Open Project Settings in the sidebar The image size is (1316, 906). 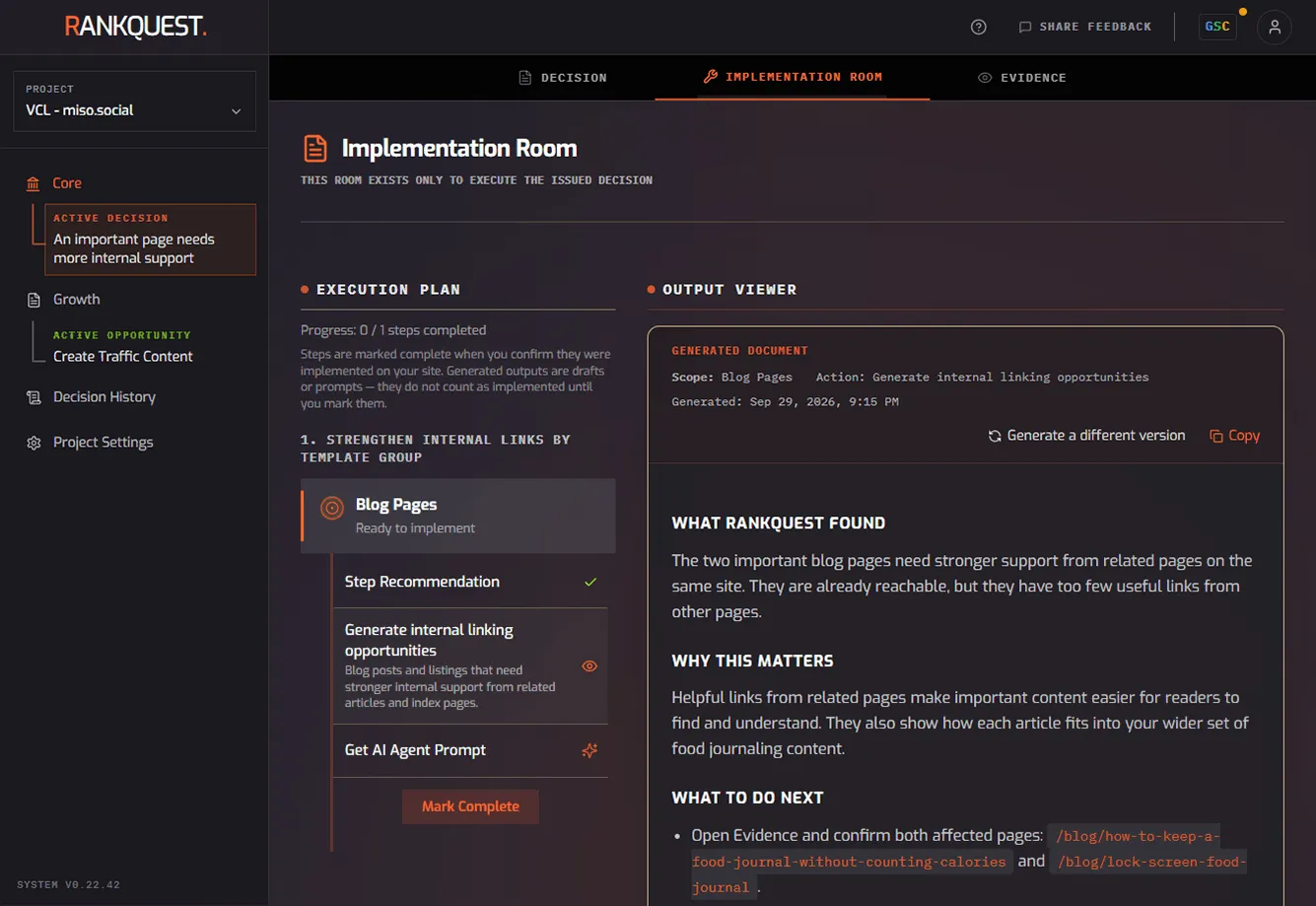coord(104,443)
